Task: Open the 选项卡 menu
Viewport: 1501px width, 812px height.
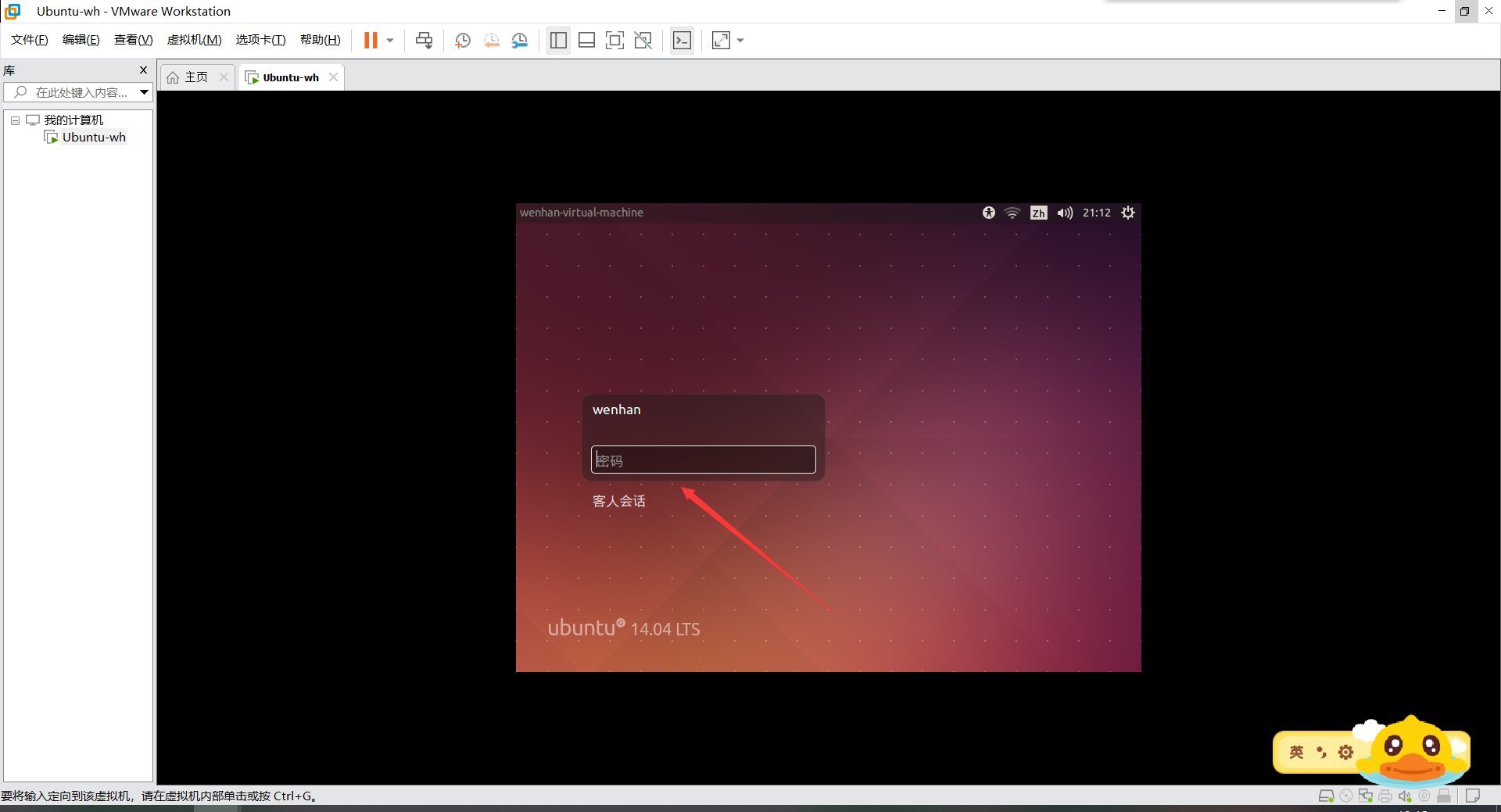Action: point(261,40)
